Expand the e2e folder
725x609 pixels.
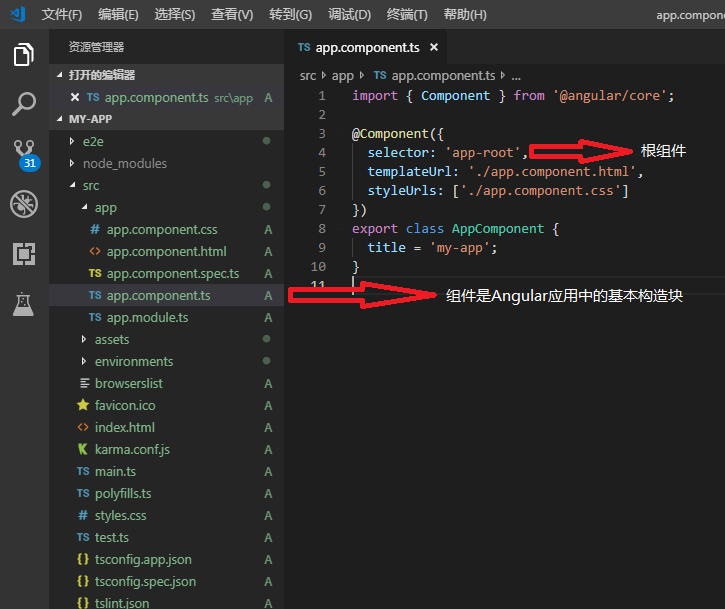click(x=166, y=141)
